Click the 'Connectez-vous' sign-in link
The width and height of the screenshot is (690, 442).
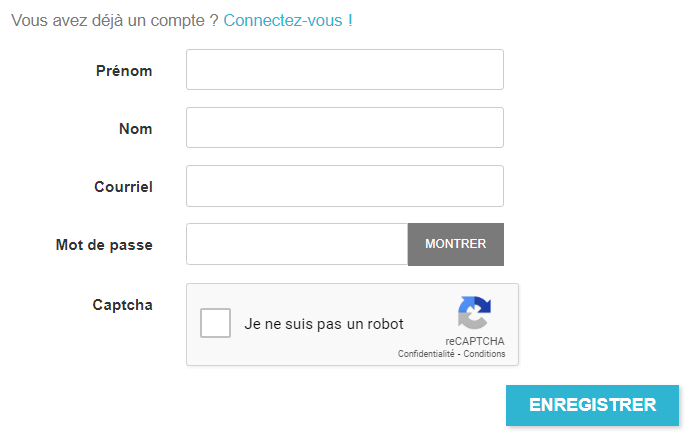coord(283,20)
